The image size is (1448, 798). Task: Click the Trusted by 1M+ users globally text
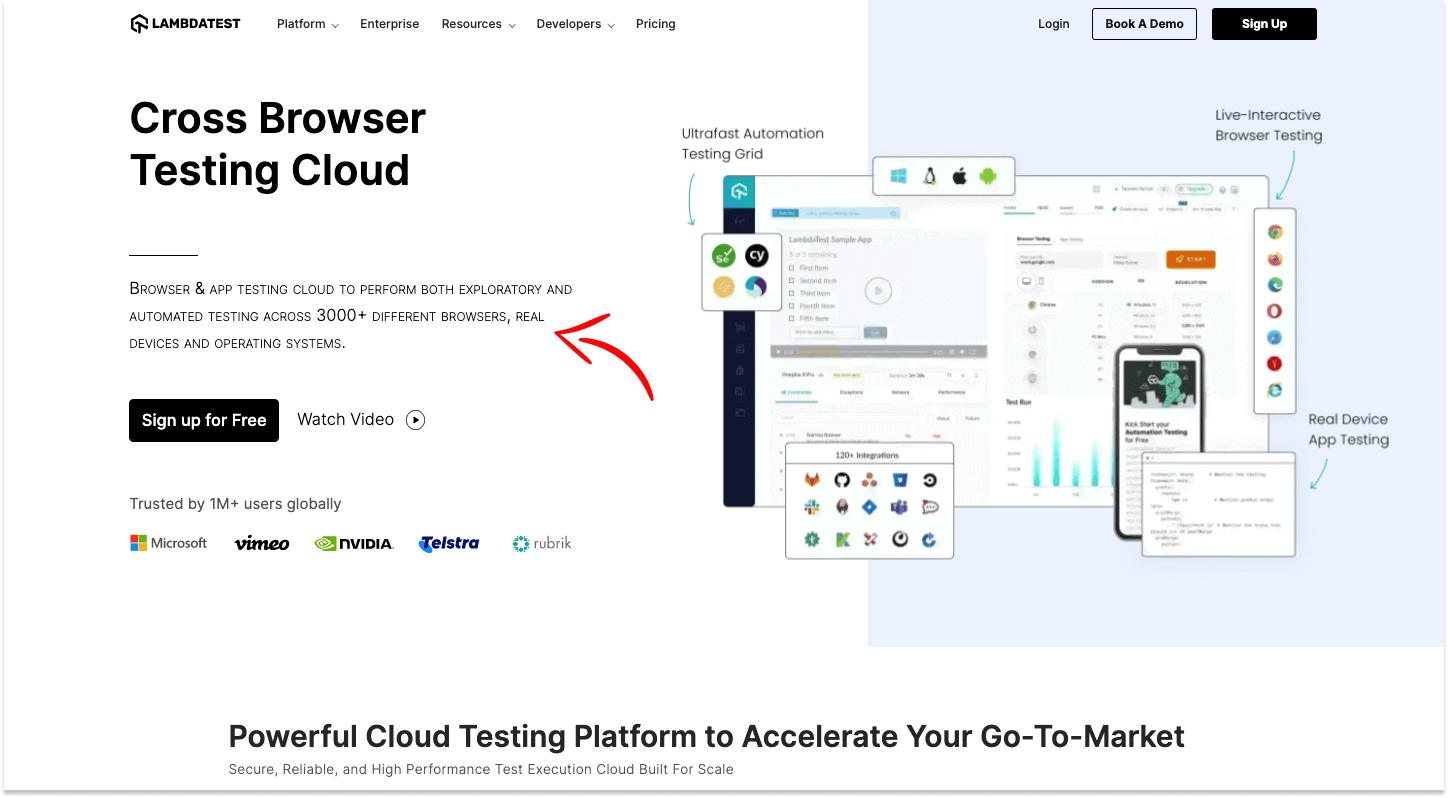[236, 504]
